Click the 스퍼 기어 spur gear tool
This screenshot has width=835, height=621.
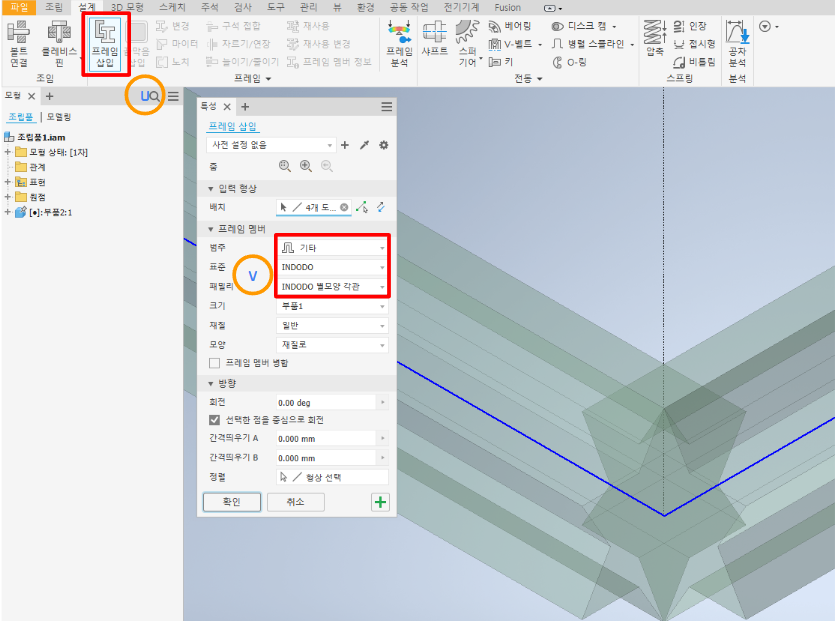pyautogui.click(x=468, y=44)
